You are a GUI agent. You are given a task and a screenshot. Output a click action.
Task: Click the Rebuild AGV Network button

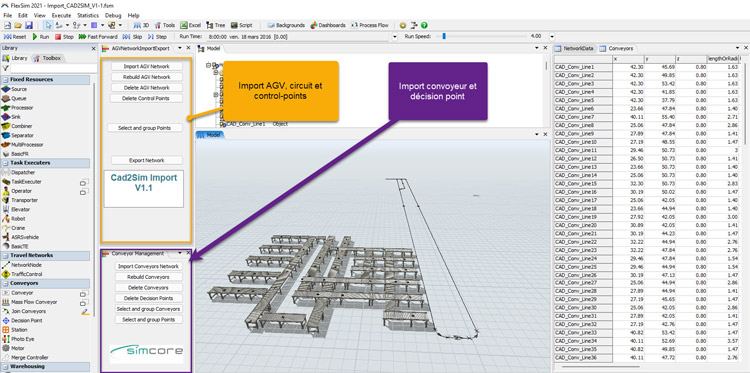coord(146,77)
